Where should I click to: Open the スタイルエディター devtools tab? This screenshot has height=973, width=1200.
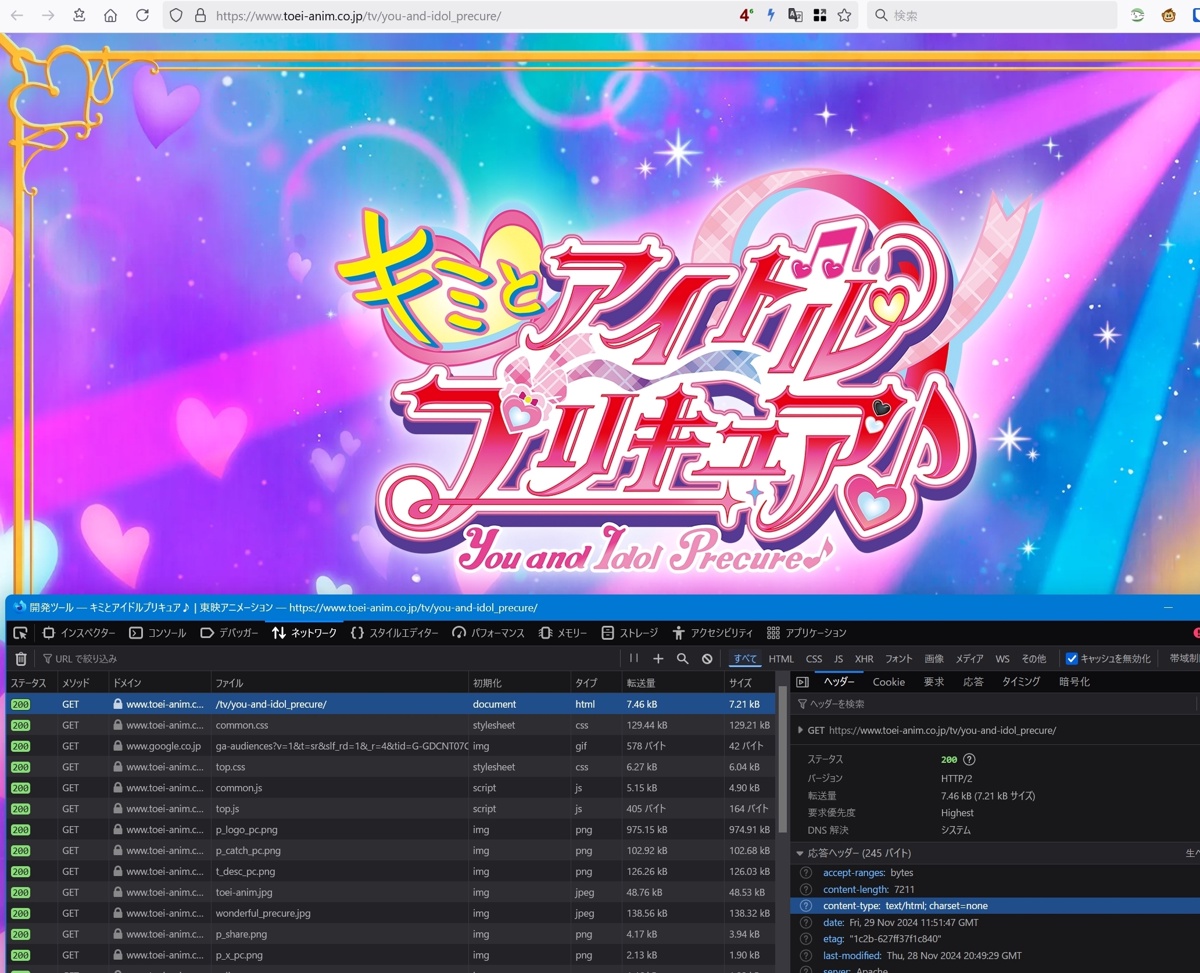[x=395, y=633]
